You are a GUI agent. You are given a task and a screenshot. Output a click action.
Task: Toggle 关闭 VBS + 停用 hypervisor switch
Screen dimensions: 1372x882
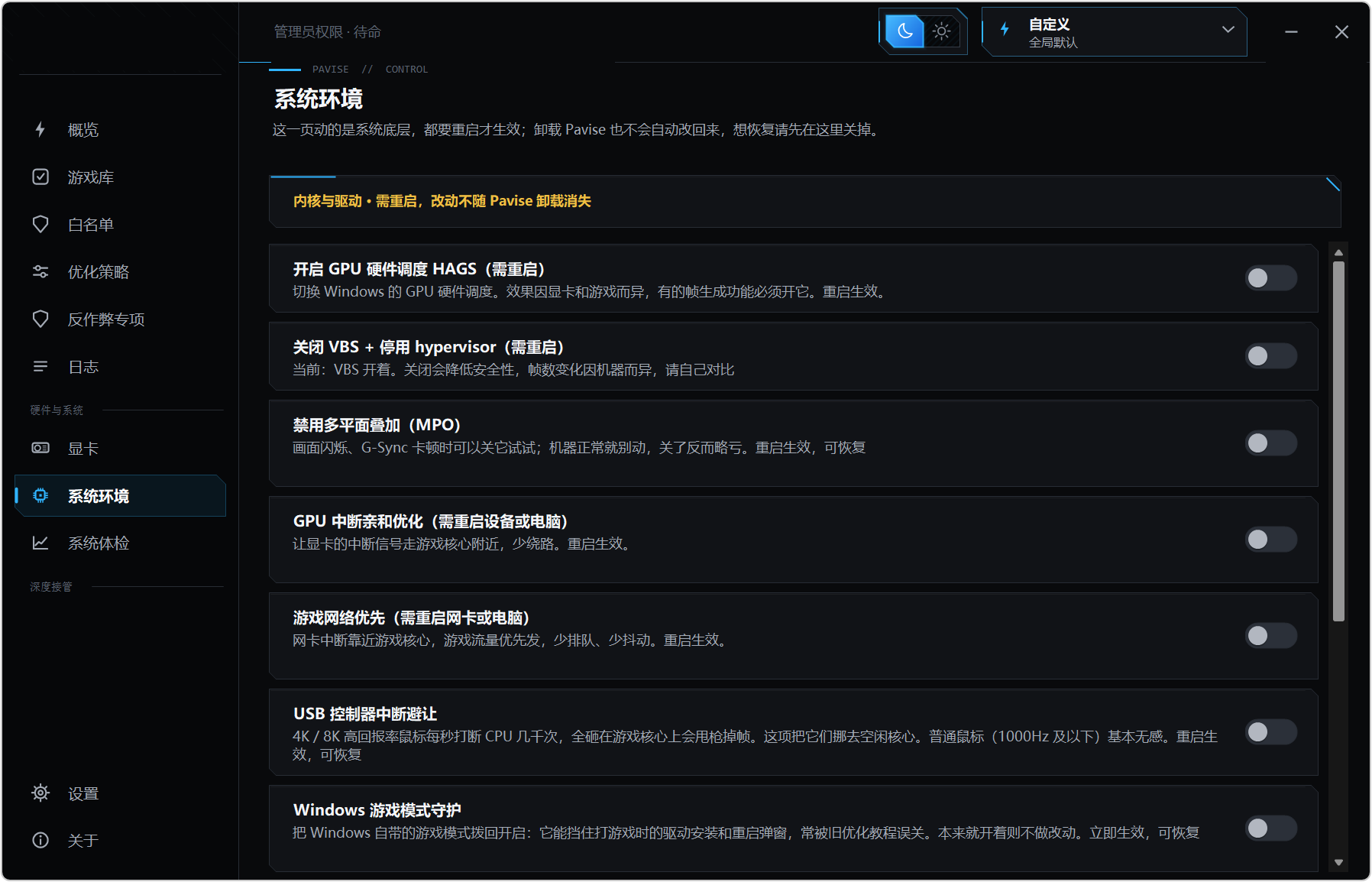[x=1271, y=356]
